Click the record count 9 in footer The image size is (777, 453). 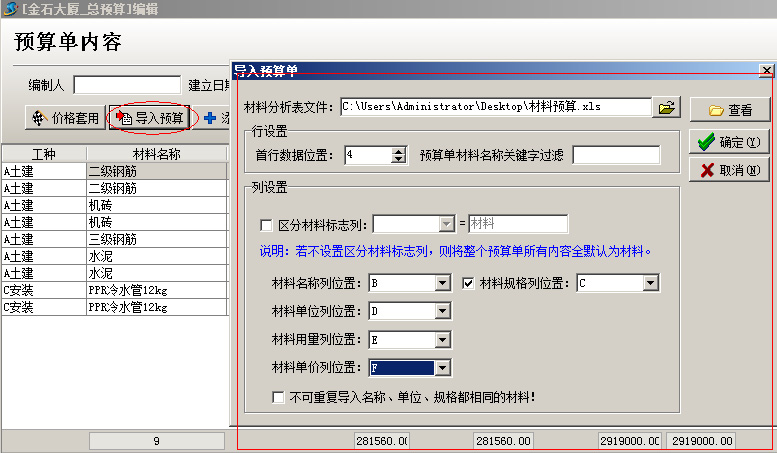pos(157,441)
